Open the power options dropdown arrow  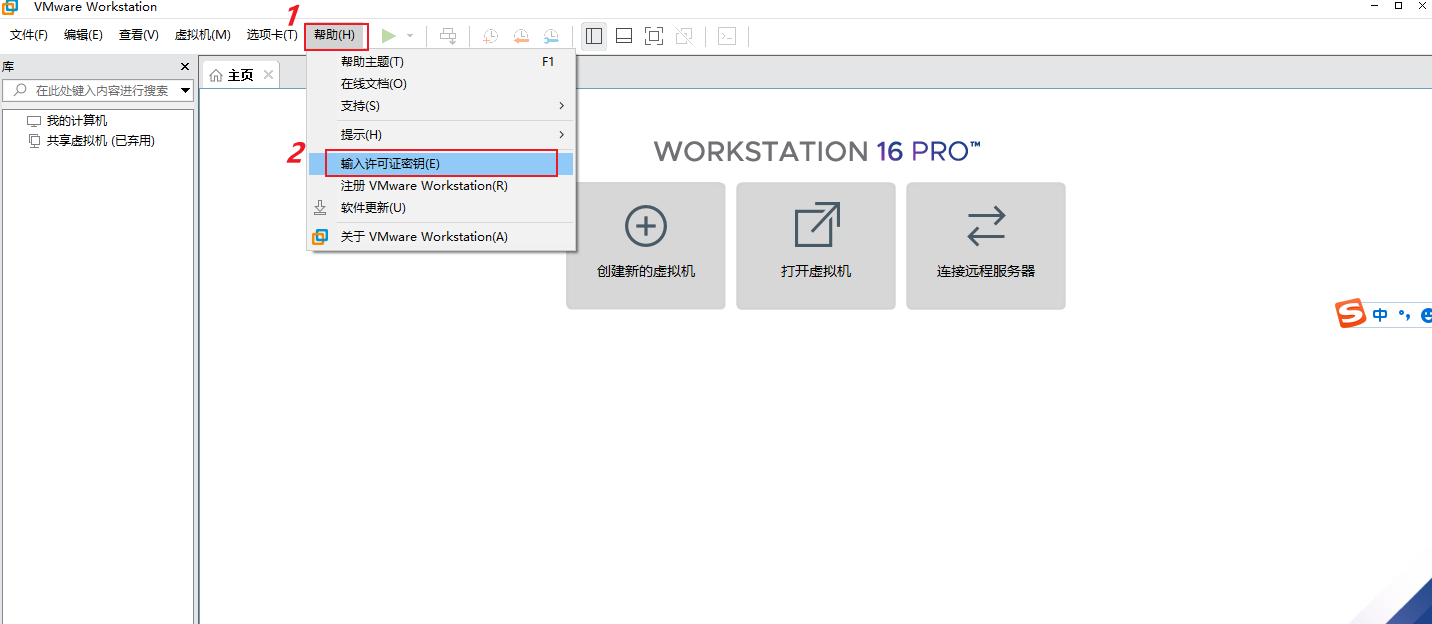(410, 36)
